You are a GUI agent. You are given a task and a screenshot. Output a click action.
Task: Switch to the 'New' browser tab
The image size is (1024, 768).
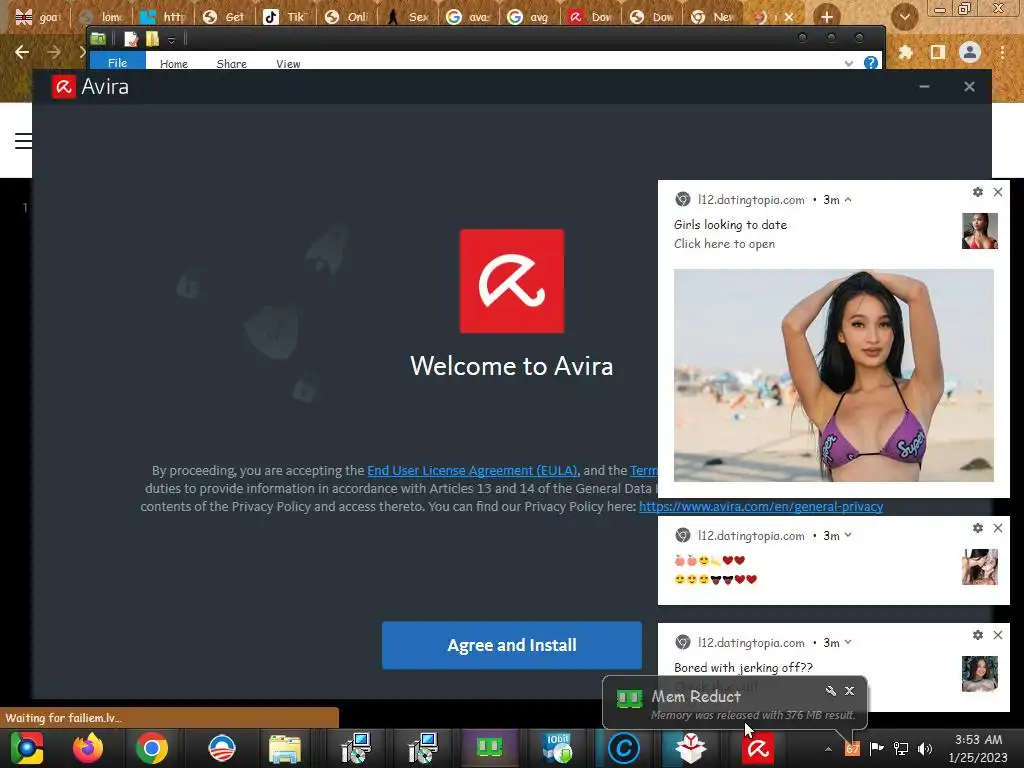712,17
